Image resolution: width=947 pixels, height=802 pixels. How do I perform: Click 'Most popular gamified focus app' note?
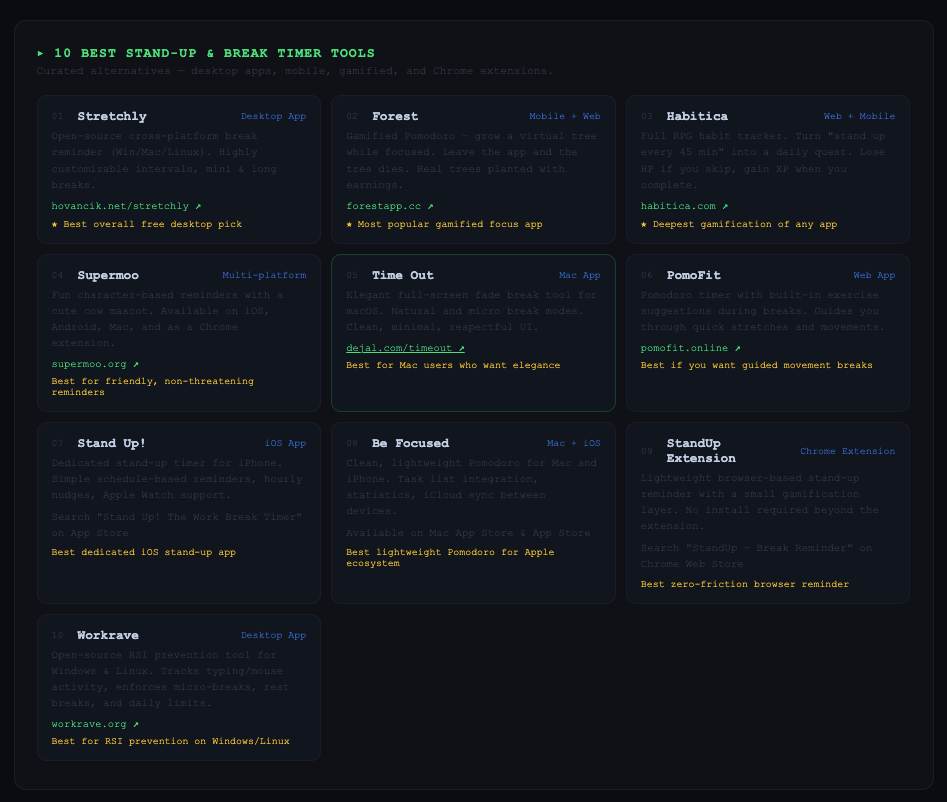tap(445, 224)
